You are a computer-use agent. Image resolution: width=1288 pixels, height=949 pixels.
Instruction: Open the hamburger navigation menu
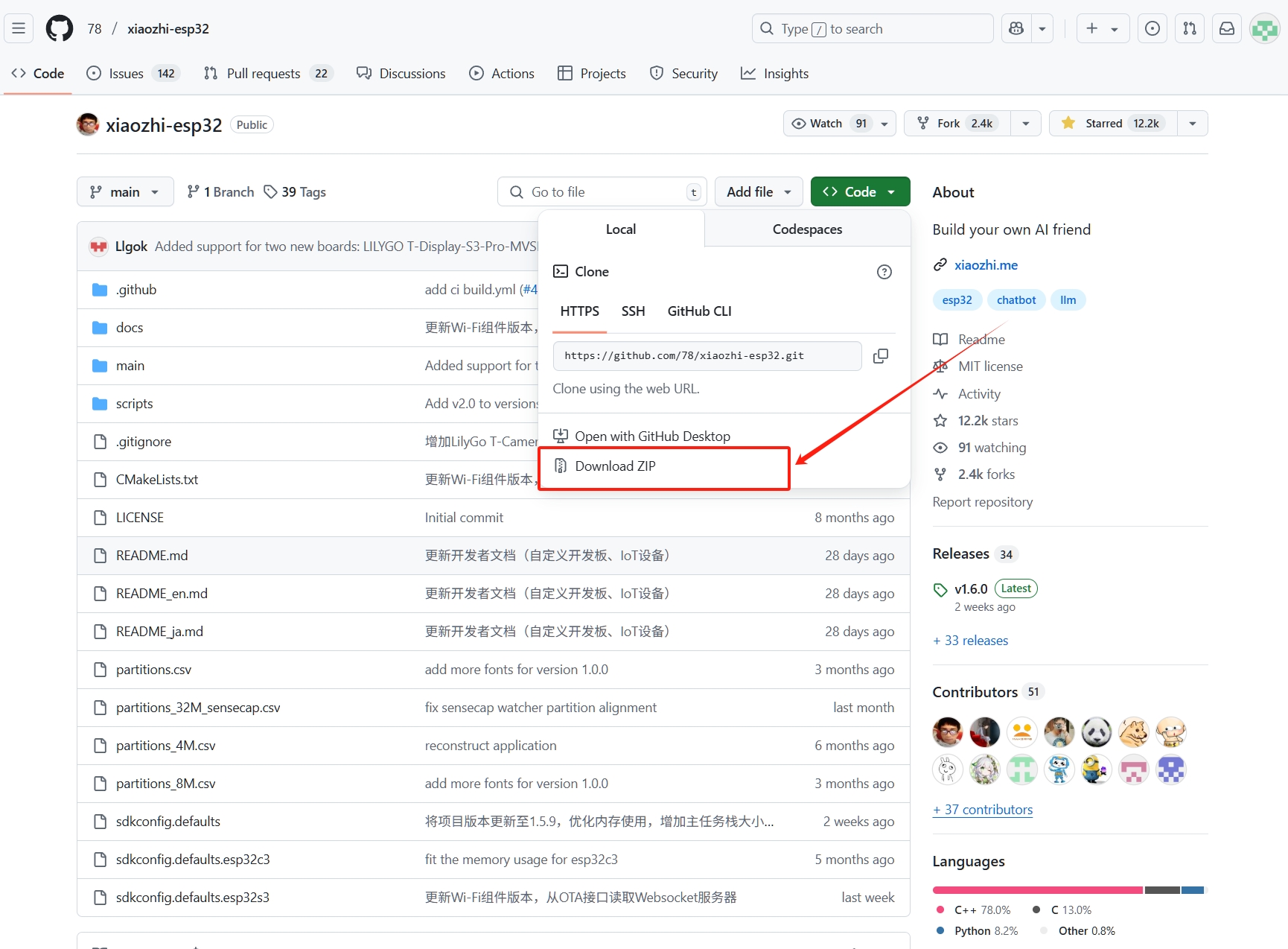pos(19,29)
